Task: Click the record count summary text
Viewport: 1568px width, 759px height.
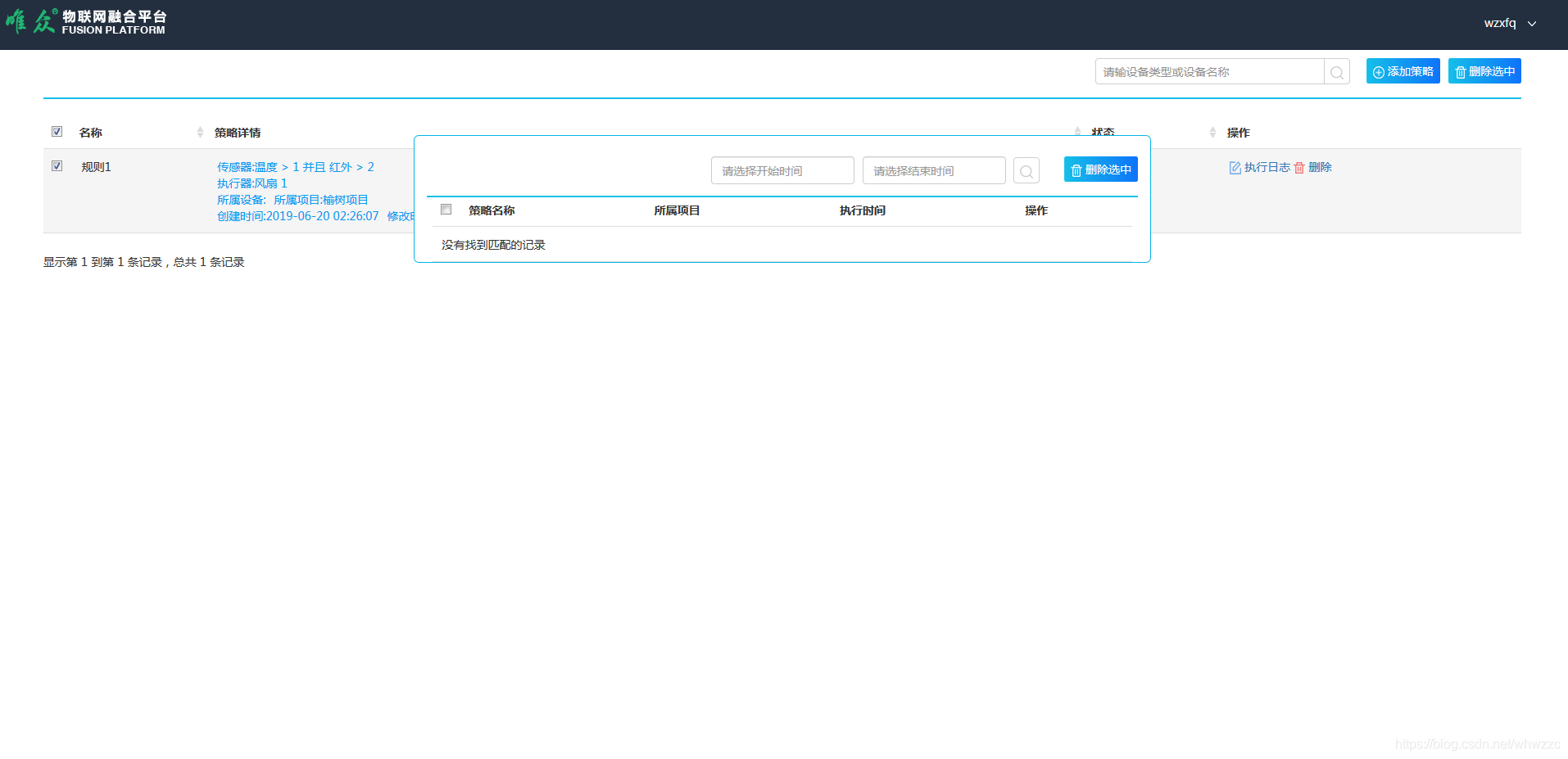Action: pos(144,262)
